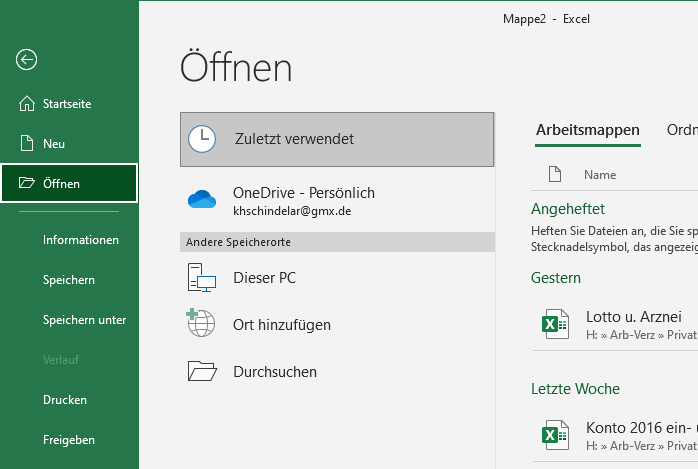Click the Durchsuchen folder icon
This screenshot has width=698, height=469.
[x=202, y=372]
